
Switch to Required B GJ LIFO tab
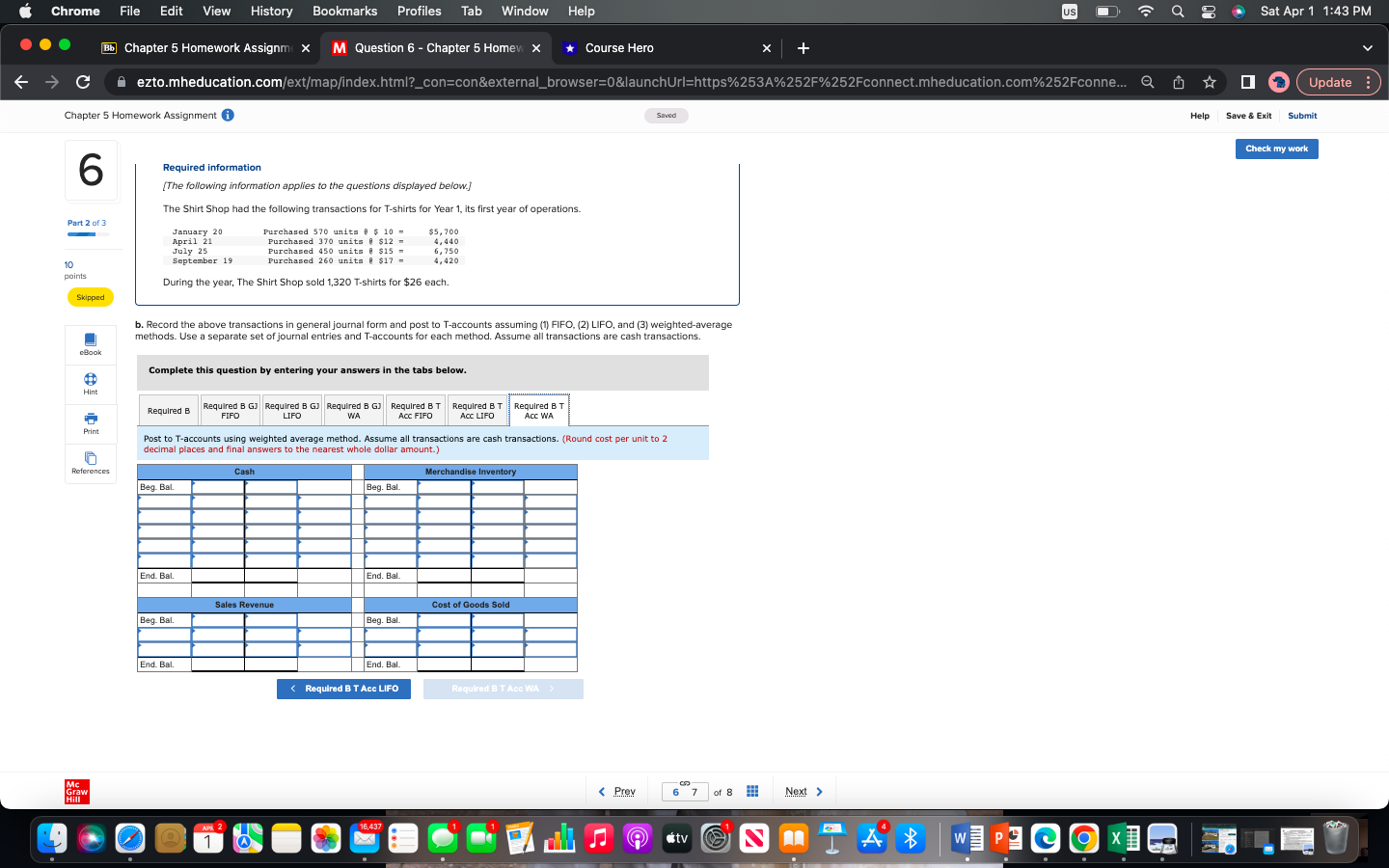(292, 411)
